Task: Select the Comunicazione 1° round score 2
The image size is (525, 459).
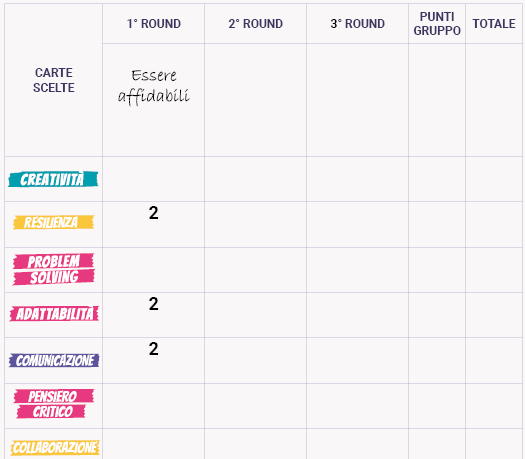Action: pos(154,349)
